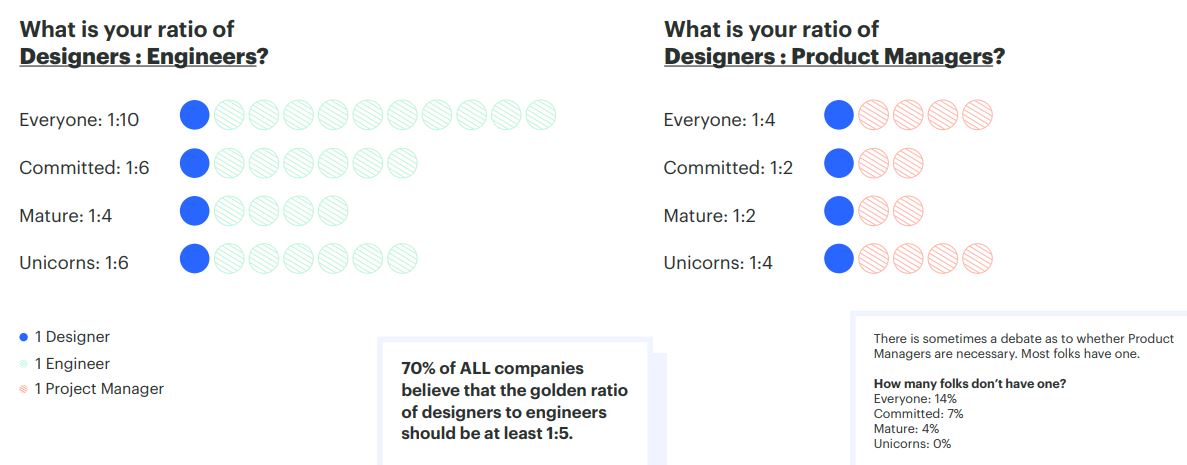Select the blue designer circle in Unicorns 1:6 row
Viewport: 1187px width, 465px height.
click(195, 259)
